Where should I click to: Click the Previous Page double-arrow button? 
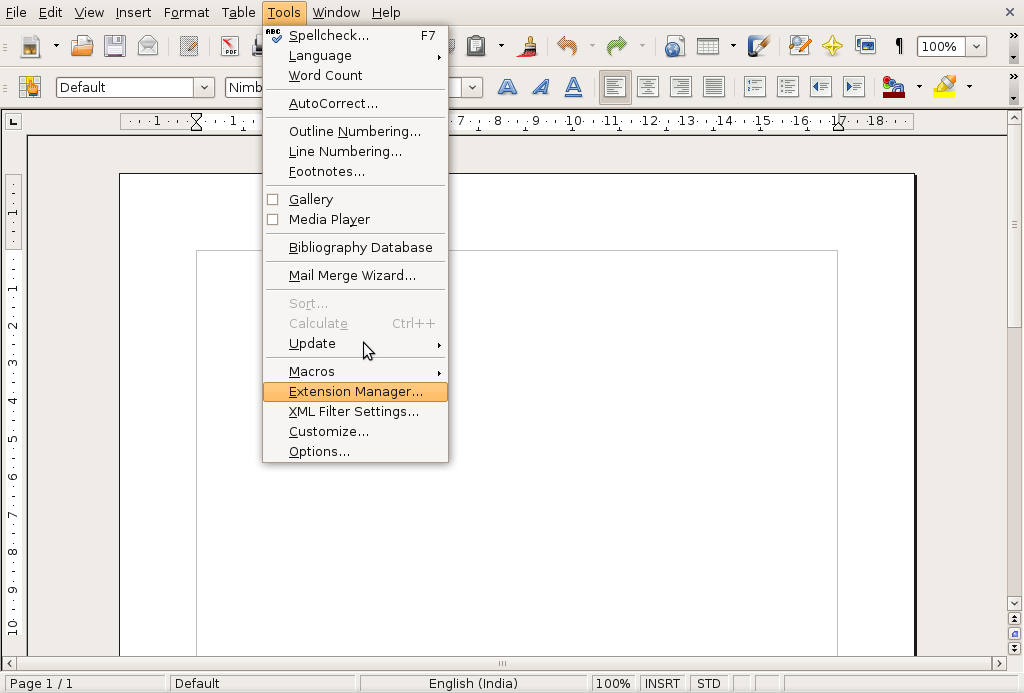[1014, 619]
